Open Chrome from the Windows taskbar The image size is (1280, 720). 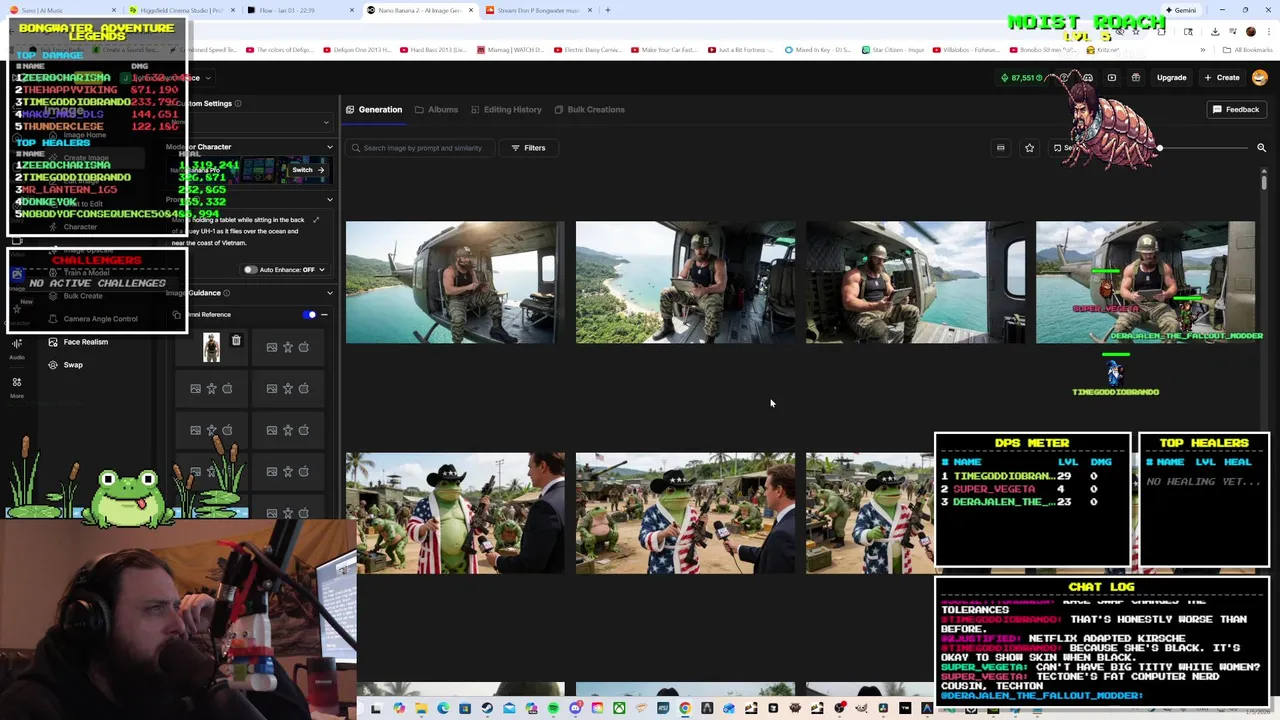(x=685, y=709)
